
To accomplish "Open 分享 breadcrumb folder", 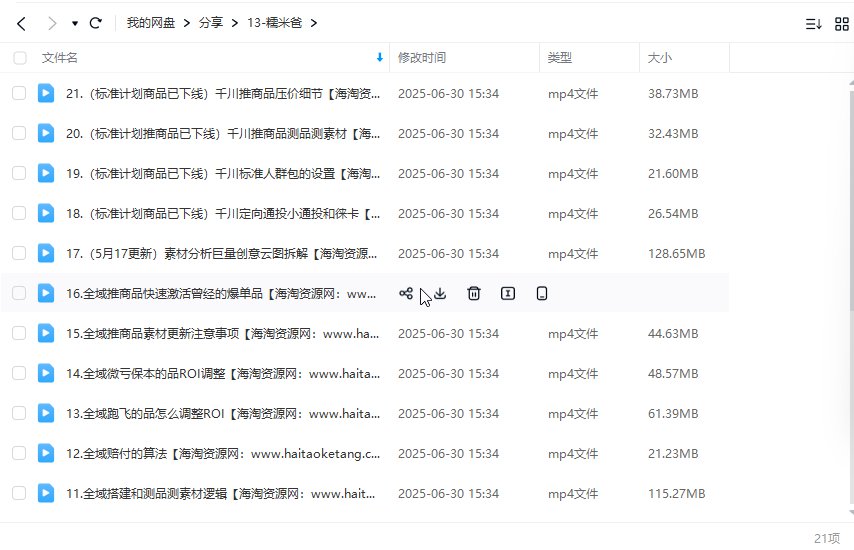I will pos(211,23).
